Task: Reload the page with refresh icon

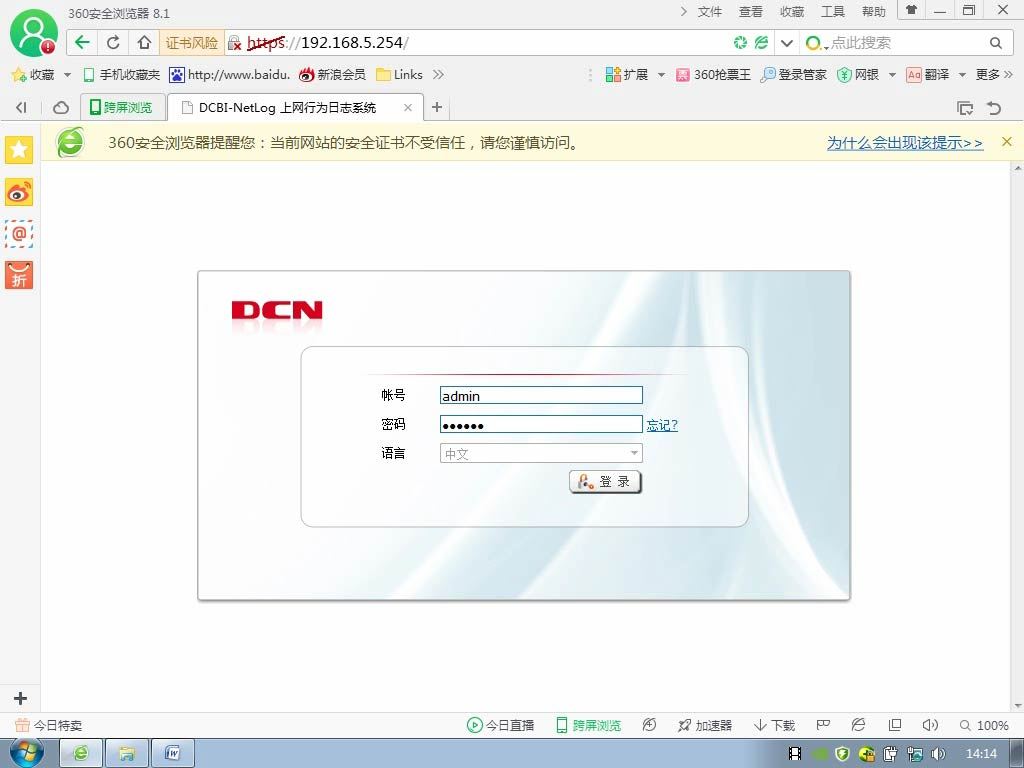Action: [x=113, y=43]
